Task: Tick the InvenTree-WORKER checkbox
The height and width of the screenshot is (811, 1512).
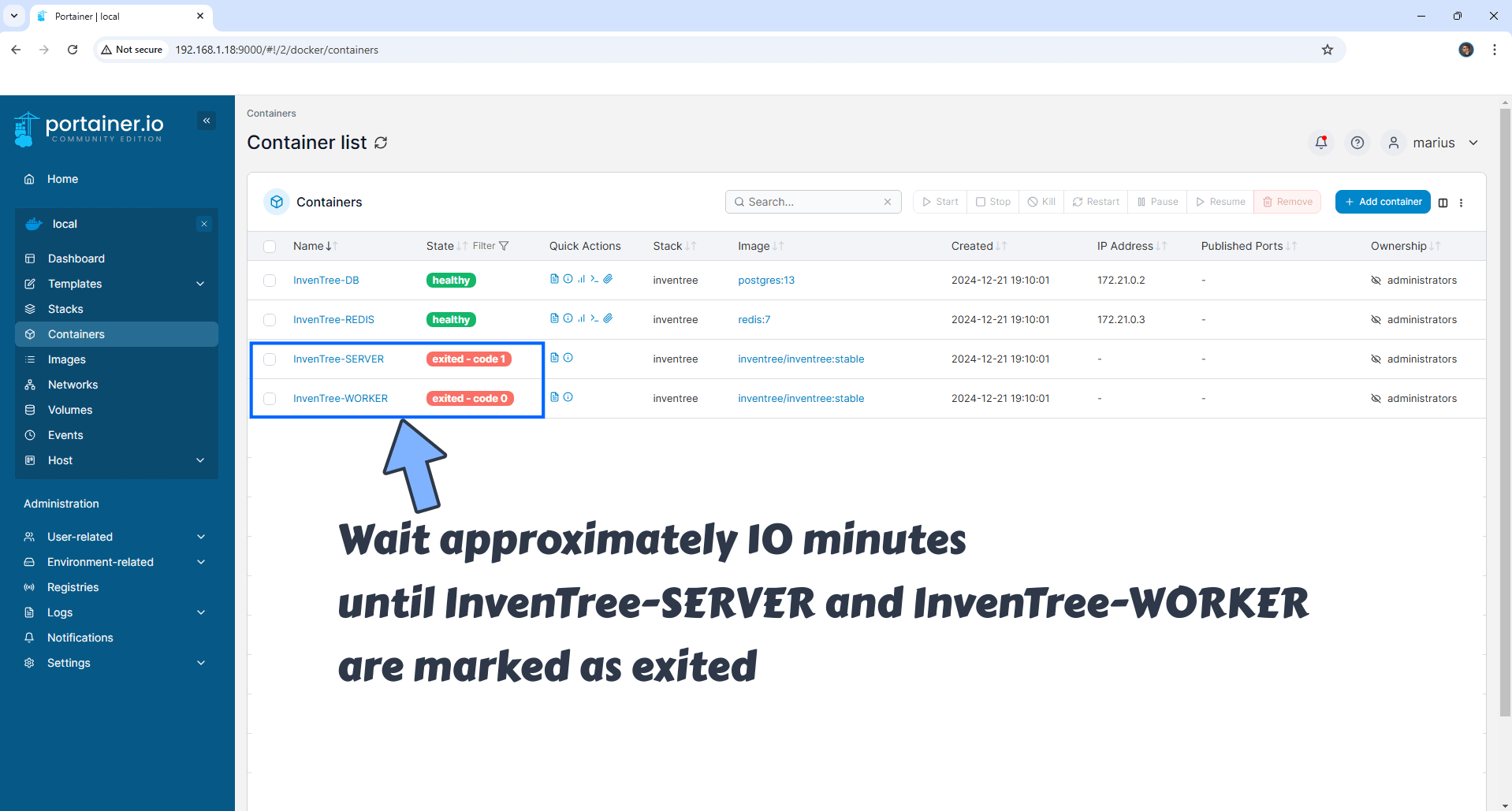Action: pyautogui.click(x=270, y=399)
